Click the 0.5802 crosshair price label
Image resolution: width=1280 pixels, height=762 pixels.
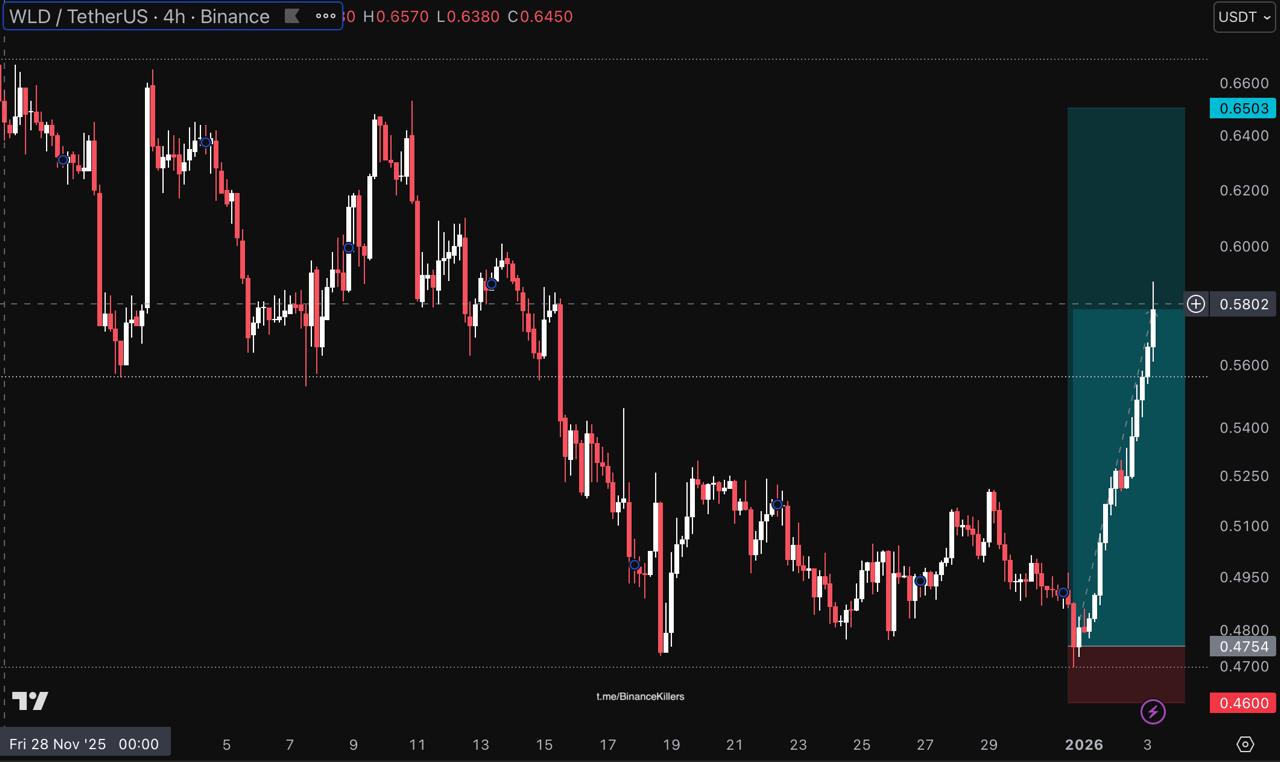(1243, 304)
